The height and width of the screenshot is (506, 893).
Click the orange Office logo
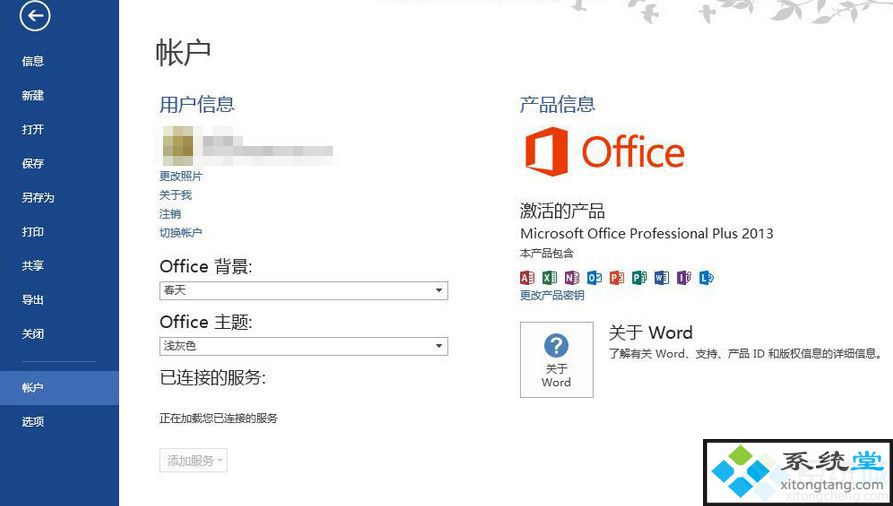tap(604, 151)
